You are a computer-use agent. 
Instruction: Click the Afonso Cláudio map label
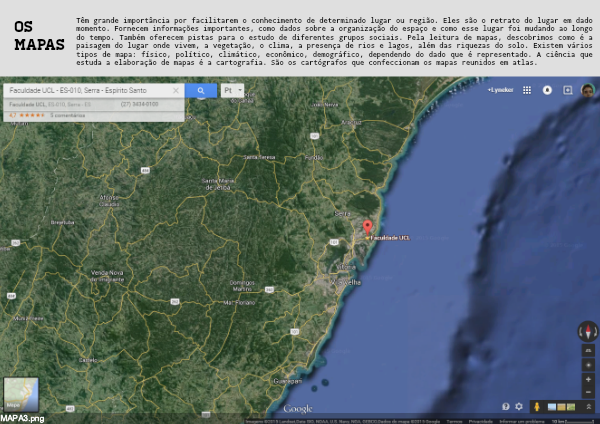click(109, 201)
